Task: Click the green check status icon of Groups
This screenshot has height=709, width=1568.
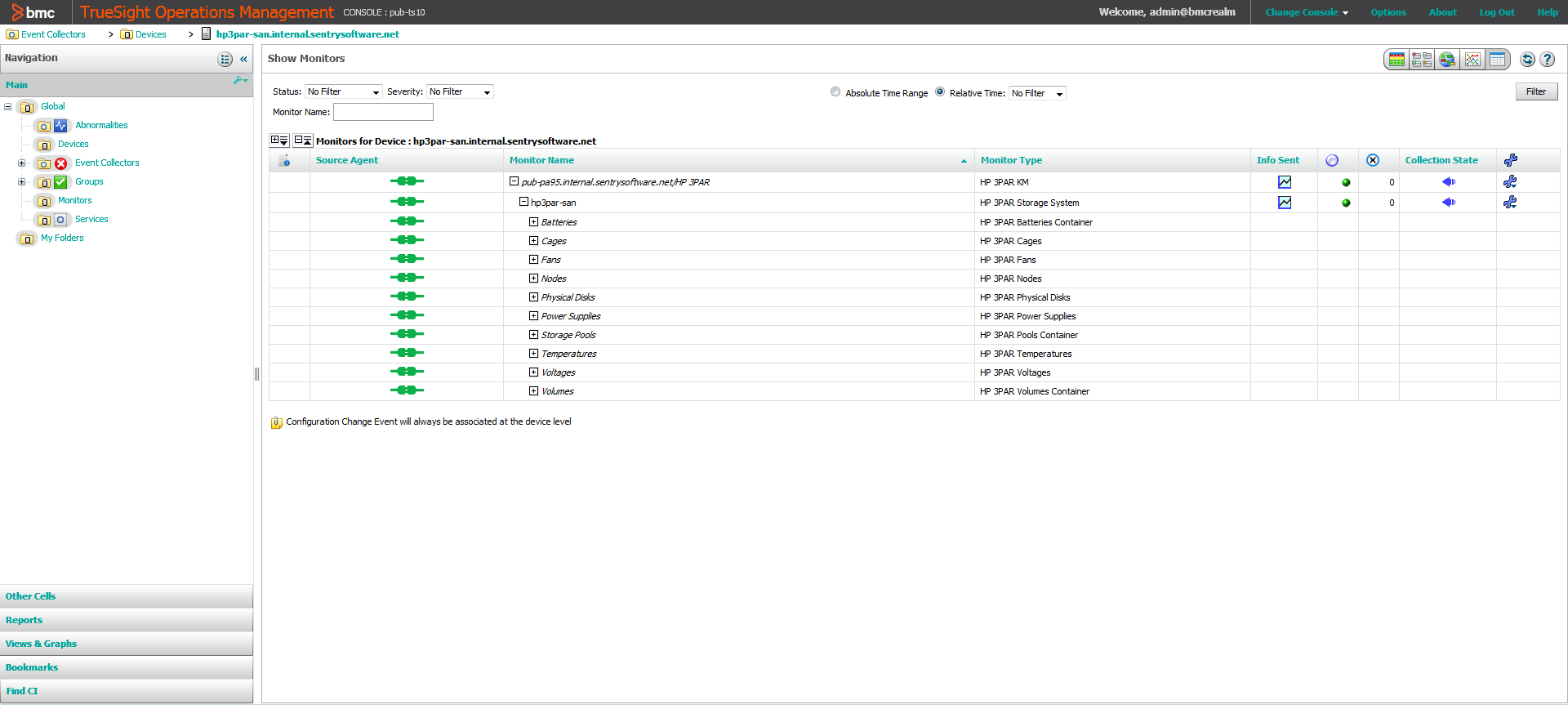Action: 60,182
